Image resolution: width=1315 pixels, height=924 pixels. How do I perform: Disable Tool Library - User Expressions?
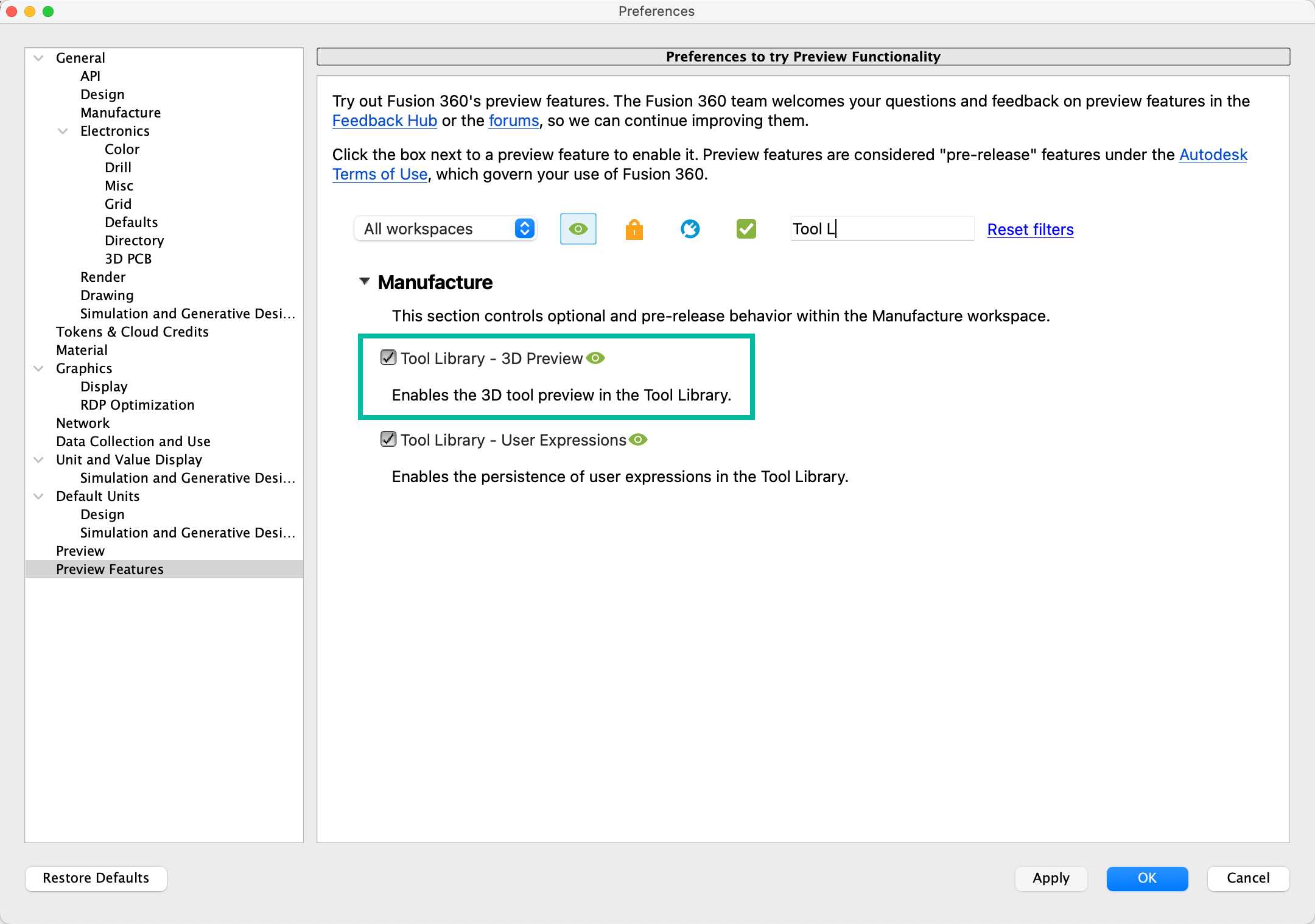pos(388,439)
